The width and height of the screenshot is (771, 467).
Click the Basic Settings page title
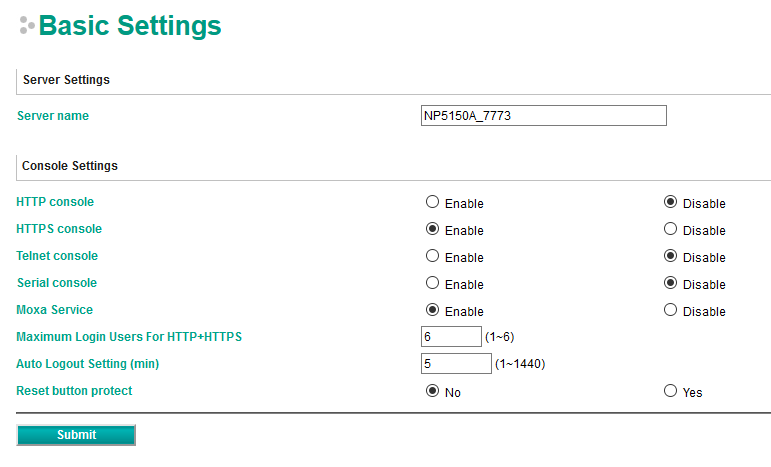[x=130, y=26]
